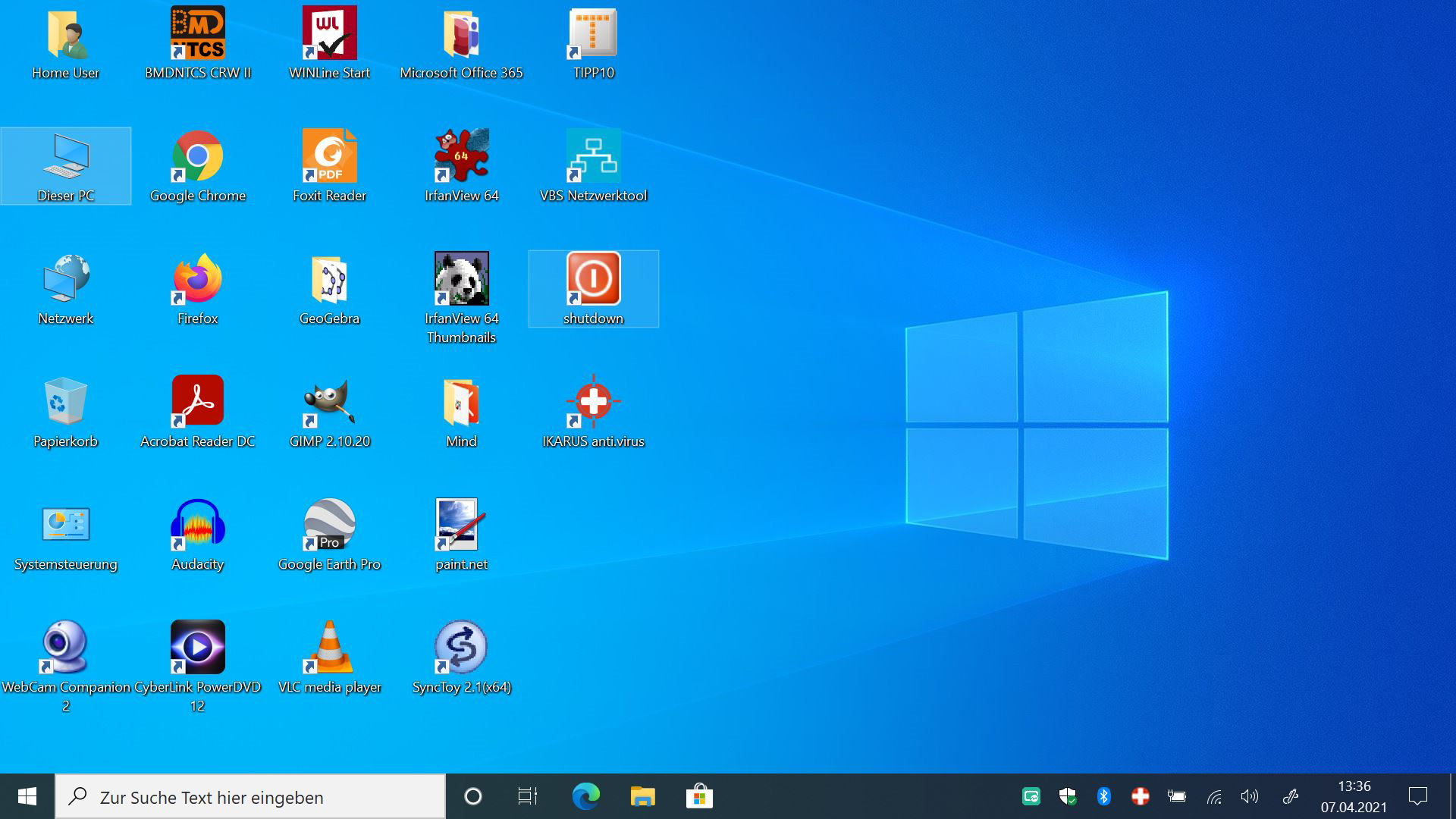Open paint.net shortcut
The height and width of the screenshot is (819, 1456).
click(461, 525)
